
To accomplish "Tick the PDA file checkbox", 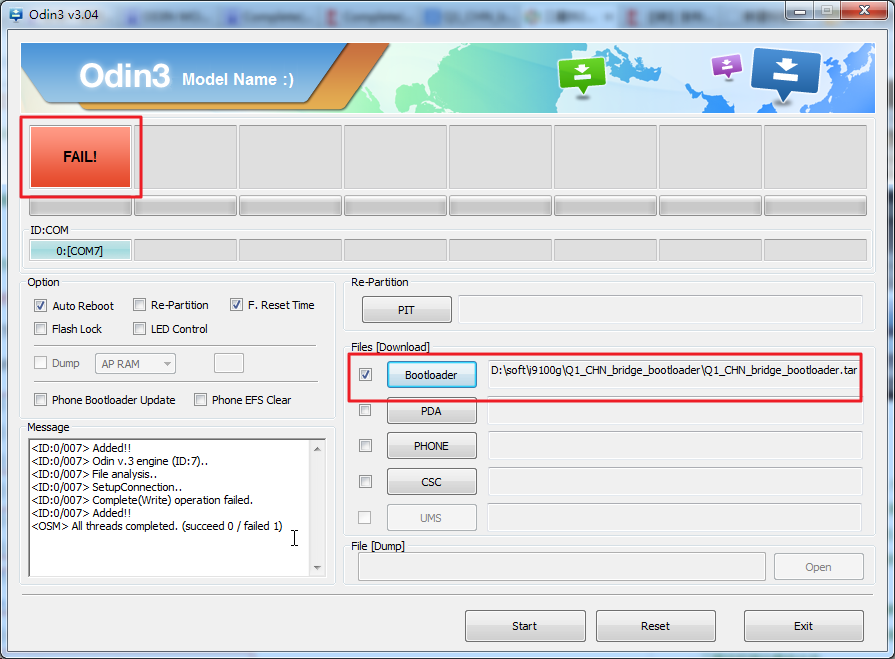I will tap(365, 410).
